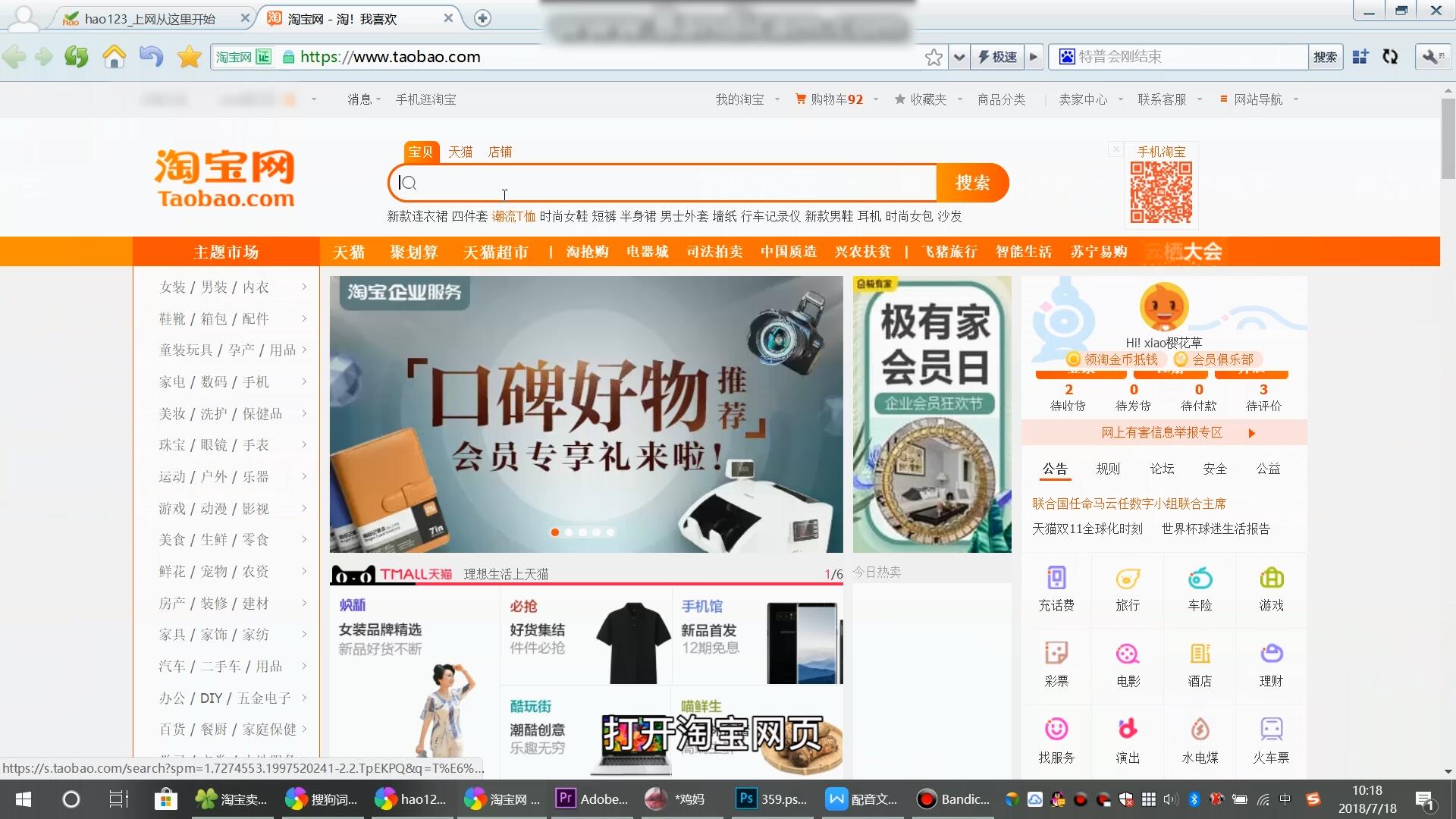The width and height of the screenshot is (1456, 819).
Task: Open Windows Start menu
Action: [24, 799]
